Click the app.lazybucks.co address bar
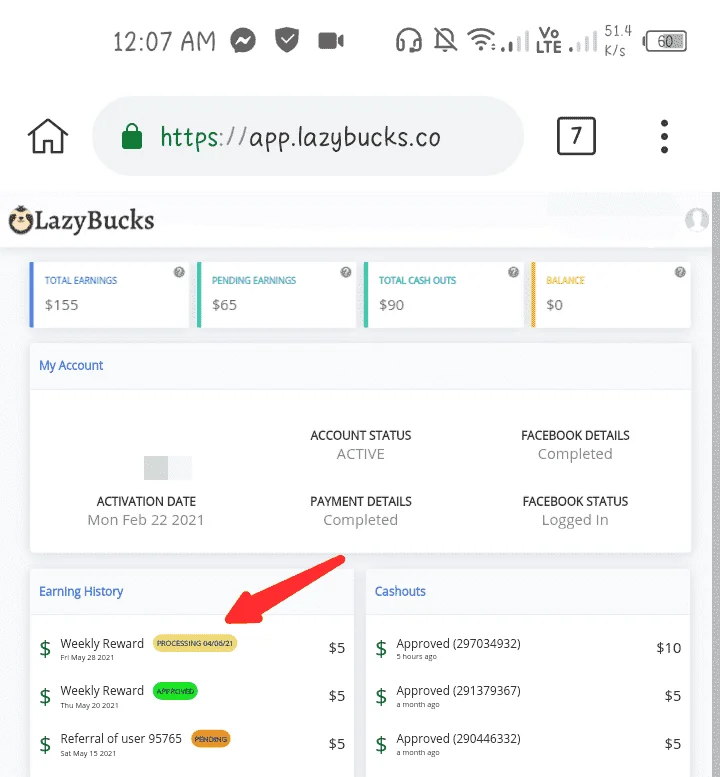Image resolution: width=720 pixels, height=777 pixels. (308, 136)
